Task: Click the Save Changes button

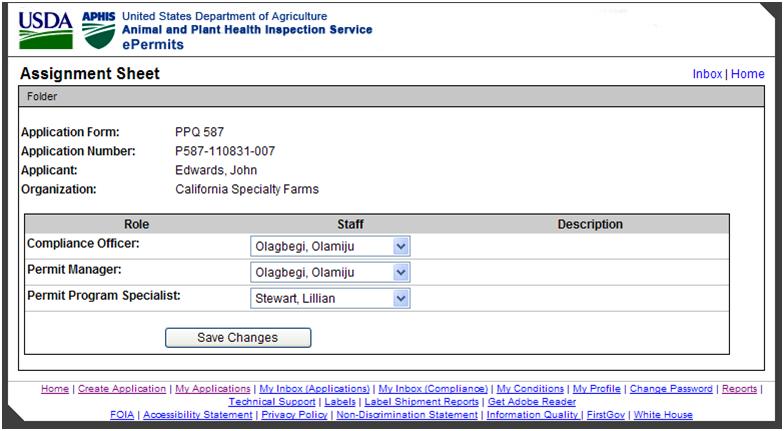Action: (x=238, y=338)
